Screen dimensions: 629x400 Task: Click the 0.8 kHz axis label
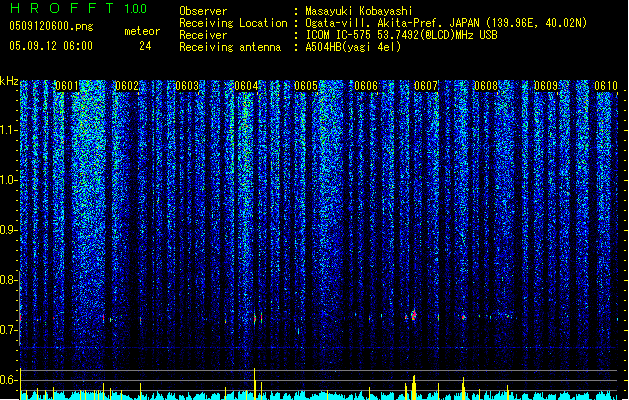point(9,280)
